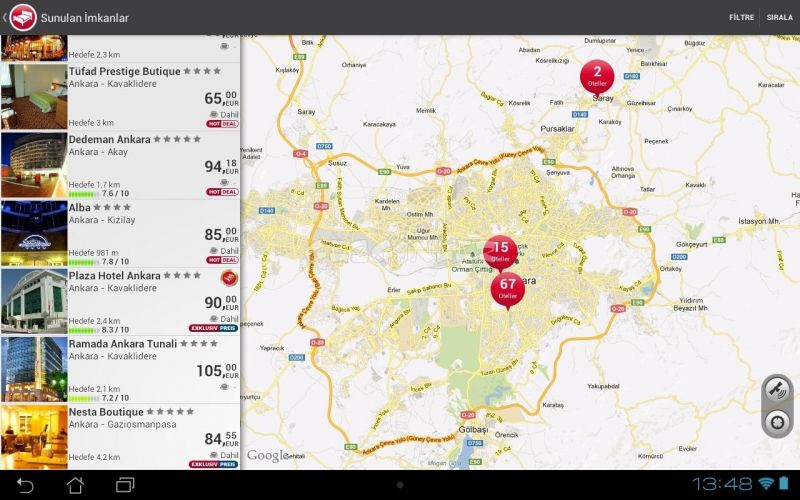Tap breakfast cup icon on Plaza Hotel Ankara
This screenshot has height=500, width=800.
214,319
